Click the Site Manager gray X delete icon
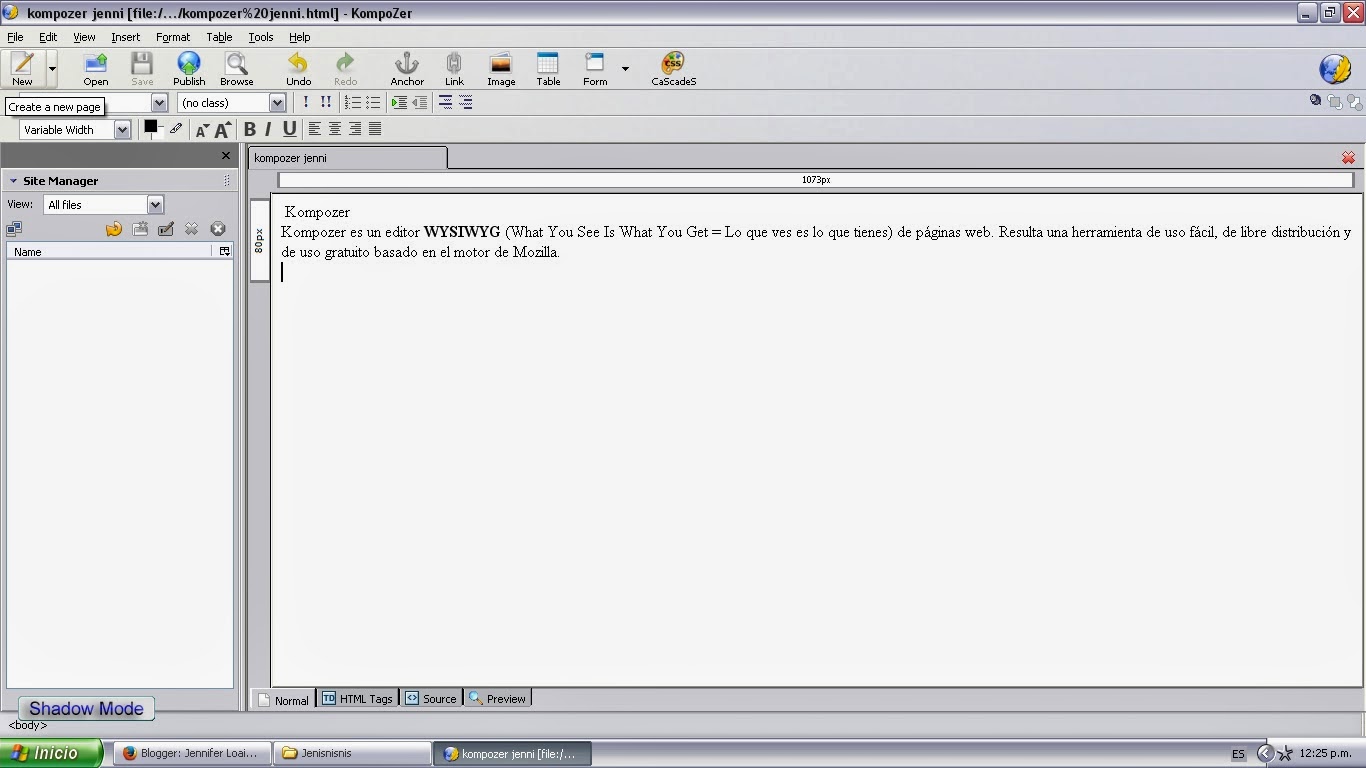Viewport: 1366px width, 768px height. (192, 229)
